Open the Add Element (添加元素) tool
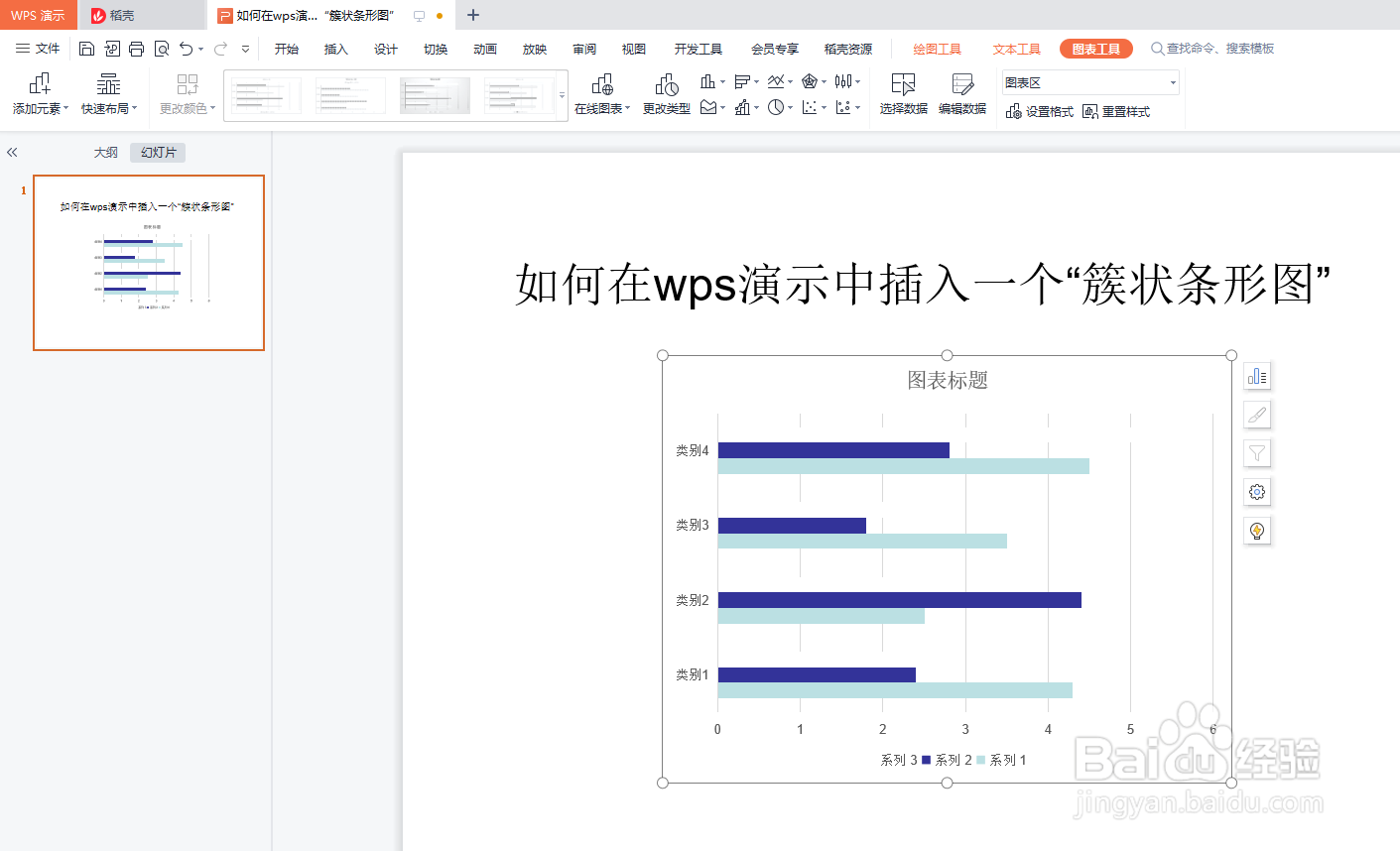The width and height of the screenshot is (1400, 851). (x=41, y=94)
